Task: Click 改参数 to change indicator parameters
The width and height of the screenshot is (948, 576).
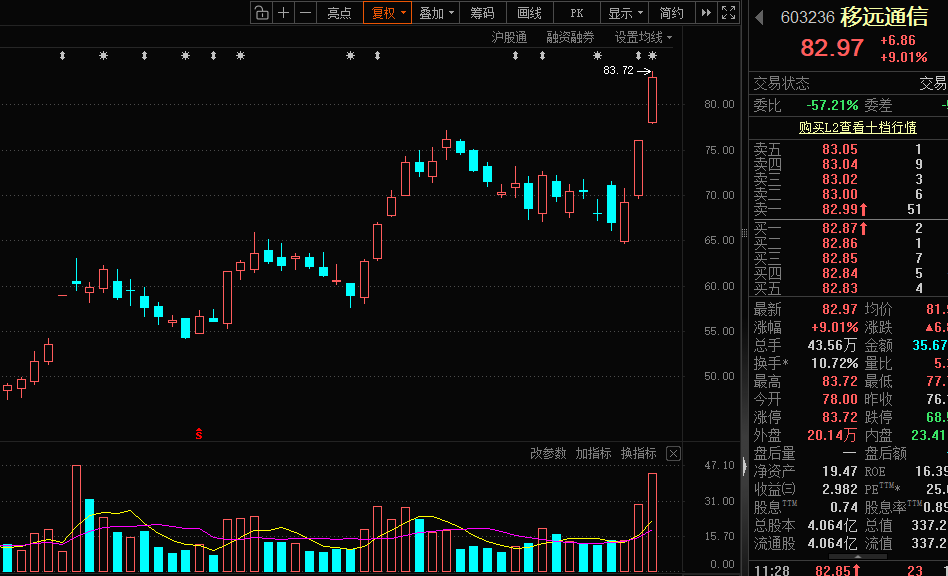Action: tap(548, 453)
